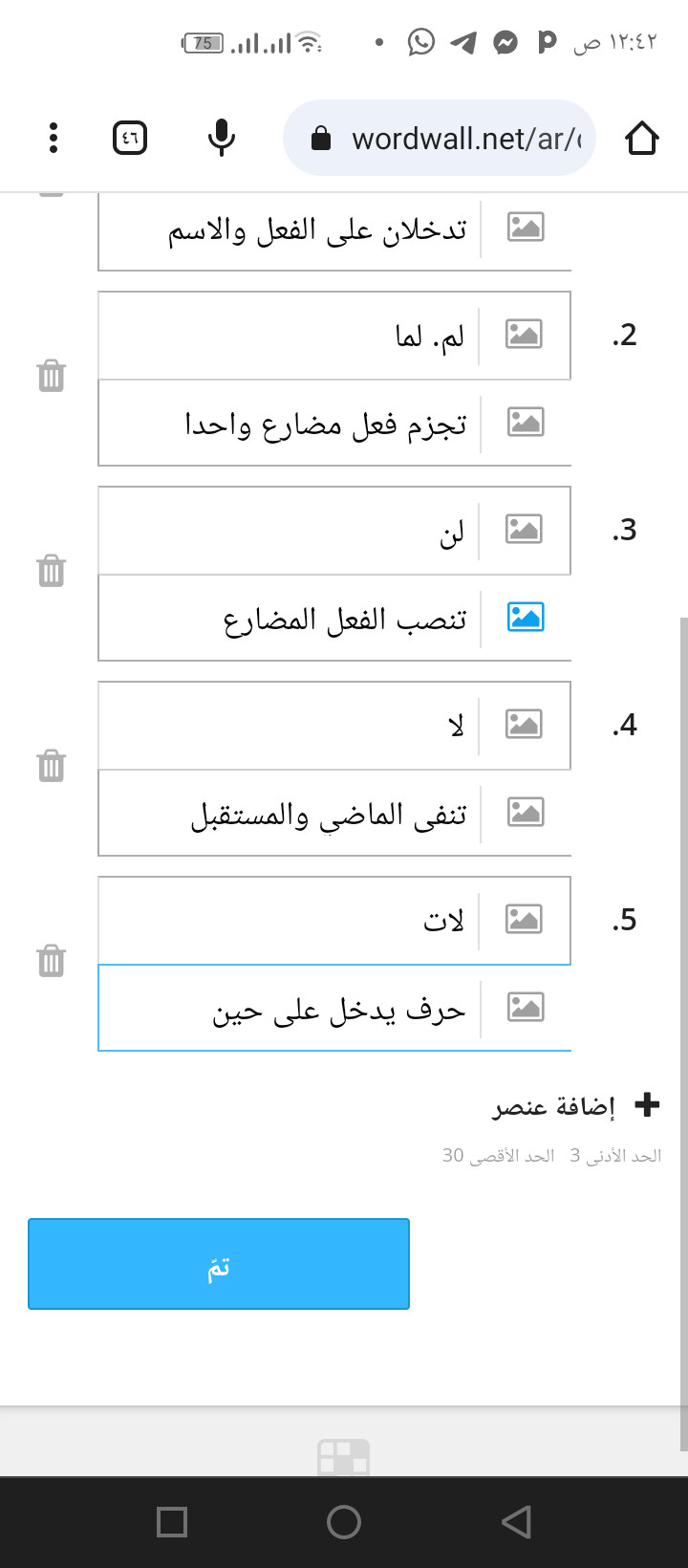The height and width of the screenshot is (1568, 688).
Task: Edit the لم. لما text field
Action: [x=289, y=336]
